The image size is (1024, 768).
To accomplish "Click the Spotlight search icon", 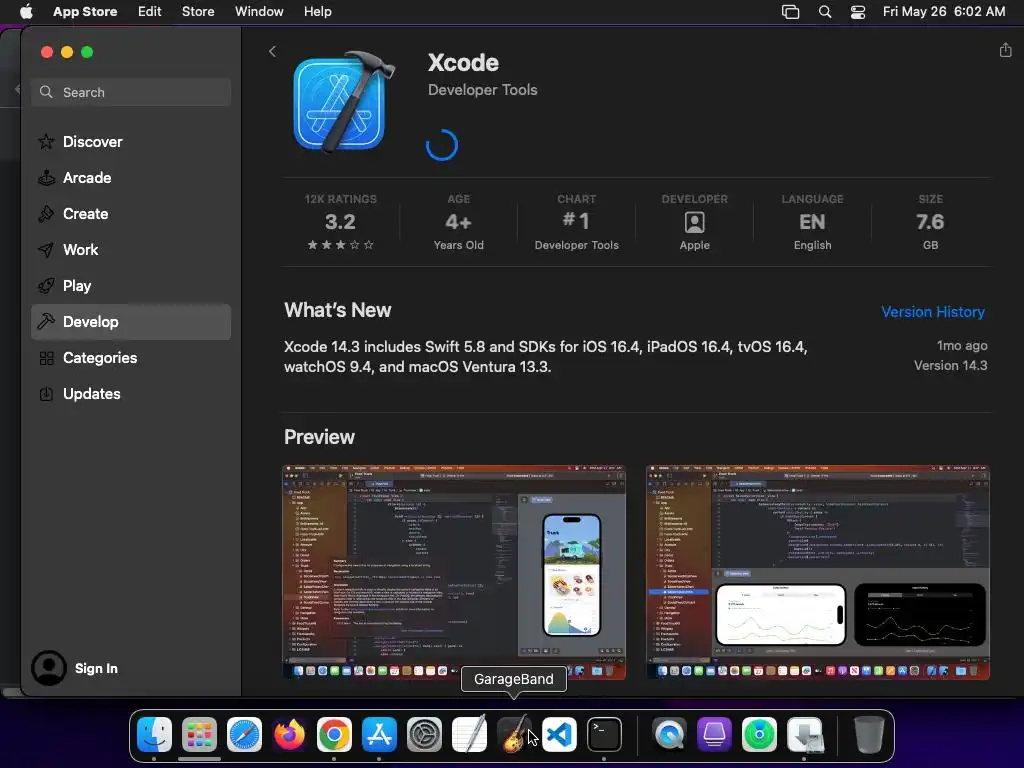I will click(825, 12).
